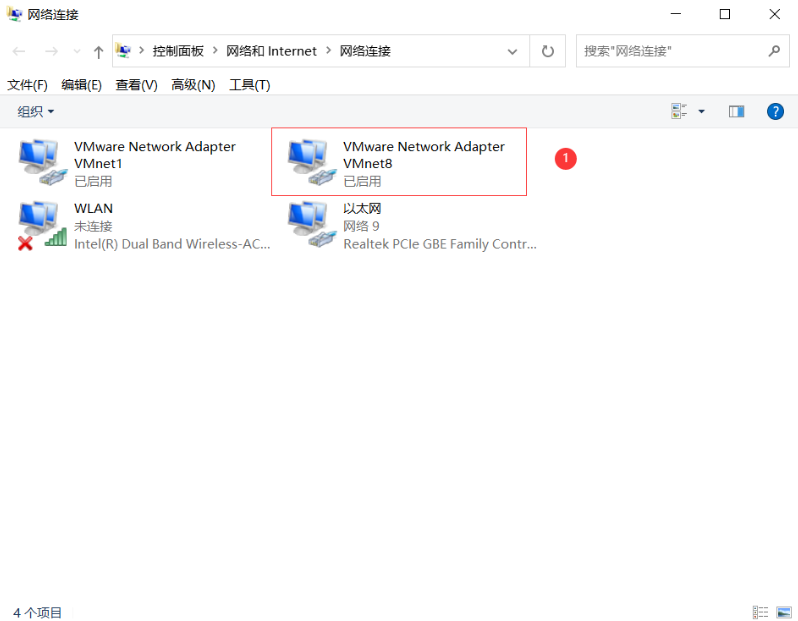Open help with the question mark
Screen dimensions: 798x621
tap(775, 111)
